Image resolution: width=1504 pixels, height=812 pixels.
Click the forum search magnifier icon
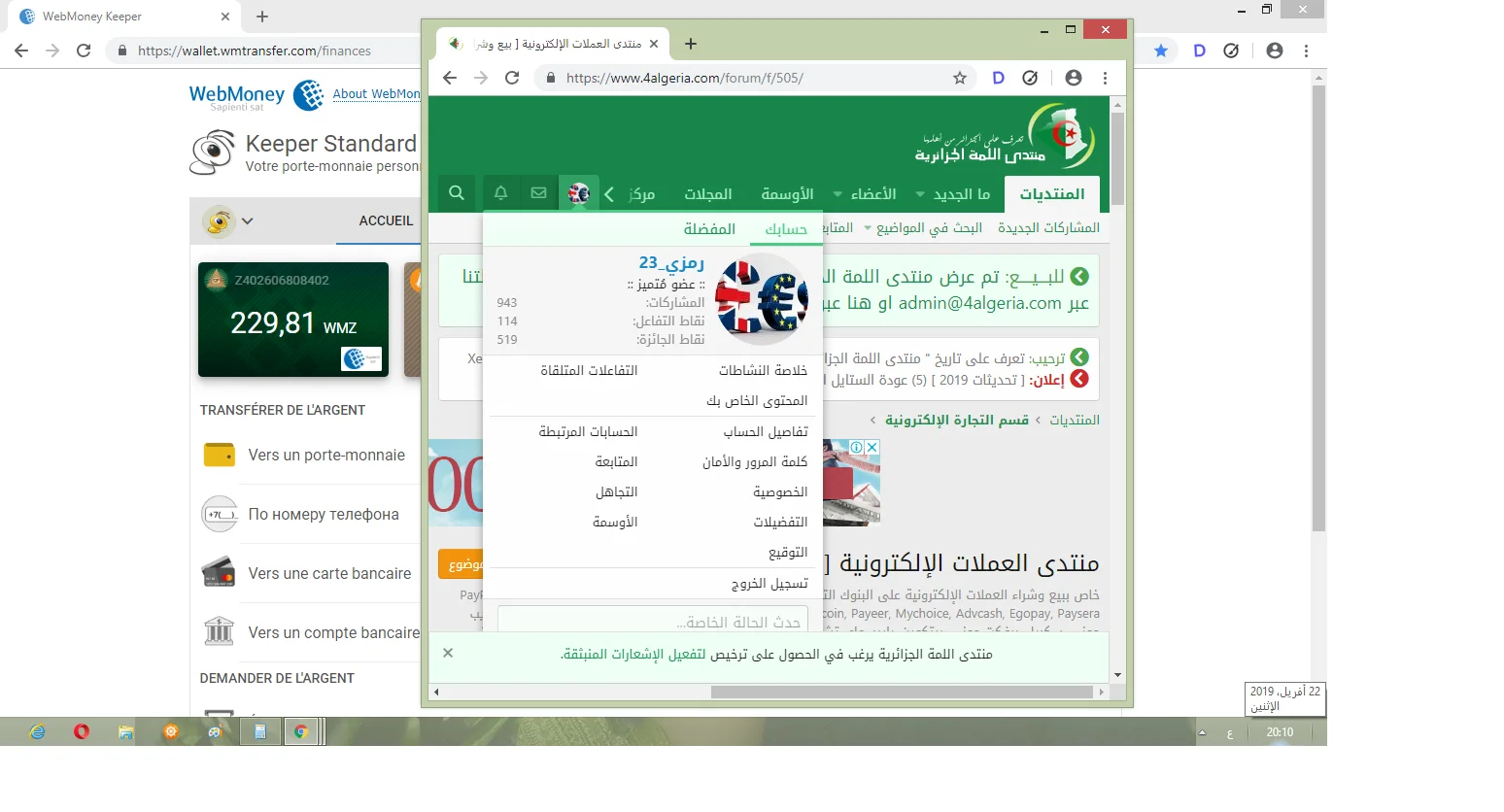click(x=456, y=193)
